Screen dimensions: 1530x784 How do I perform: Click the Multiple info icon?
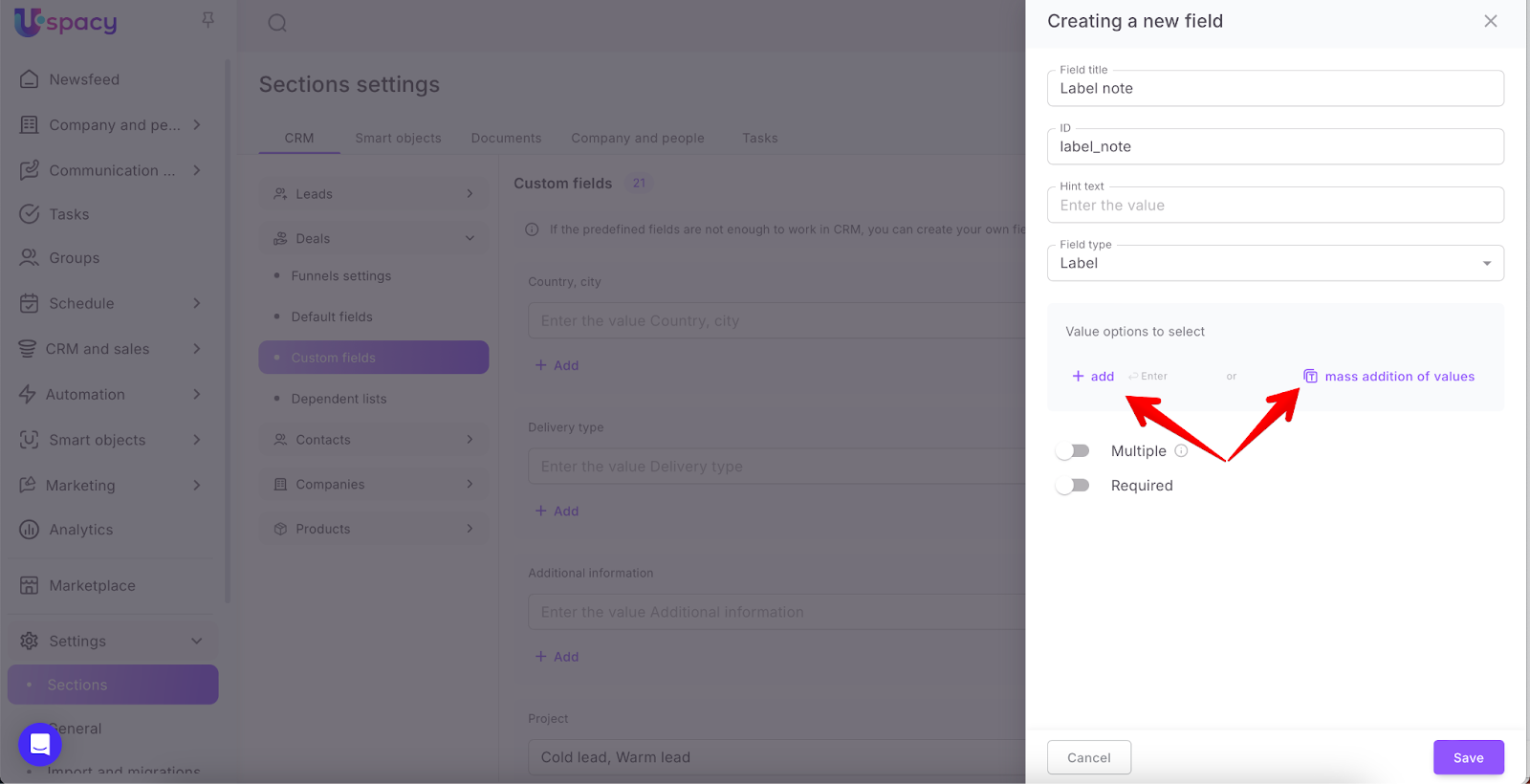point(1181,451)
